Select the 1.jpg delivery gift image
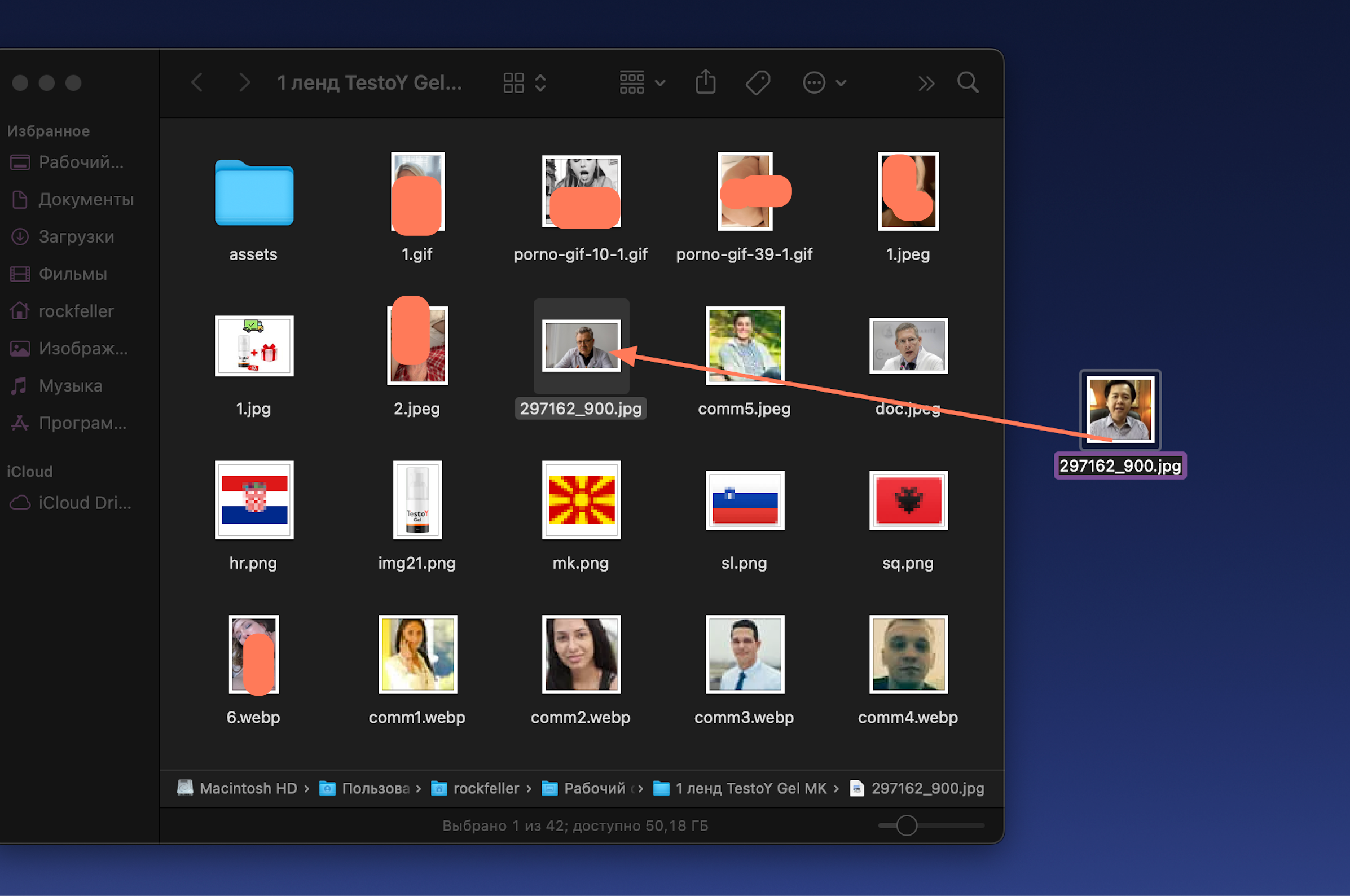1350x896 pixels. coord(254,346)
